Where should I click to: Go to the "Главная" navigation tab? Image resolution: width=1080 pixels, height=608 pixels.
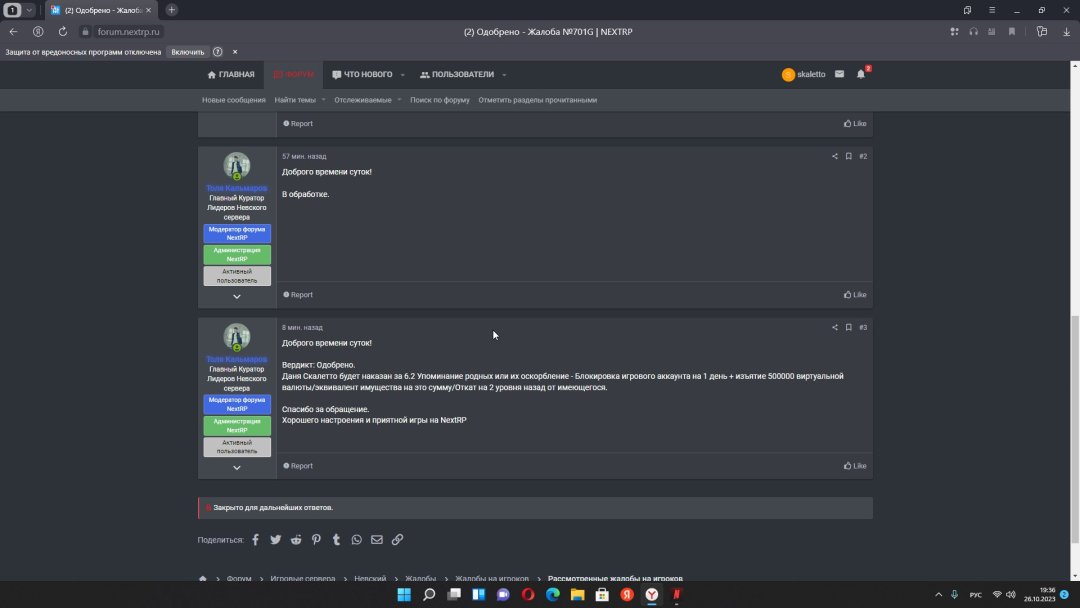tap(231, 75)
